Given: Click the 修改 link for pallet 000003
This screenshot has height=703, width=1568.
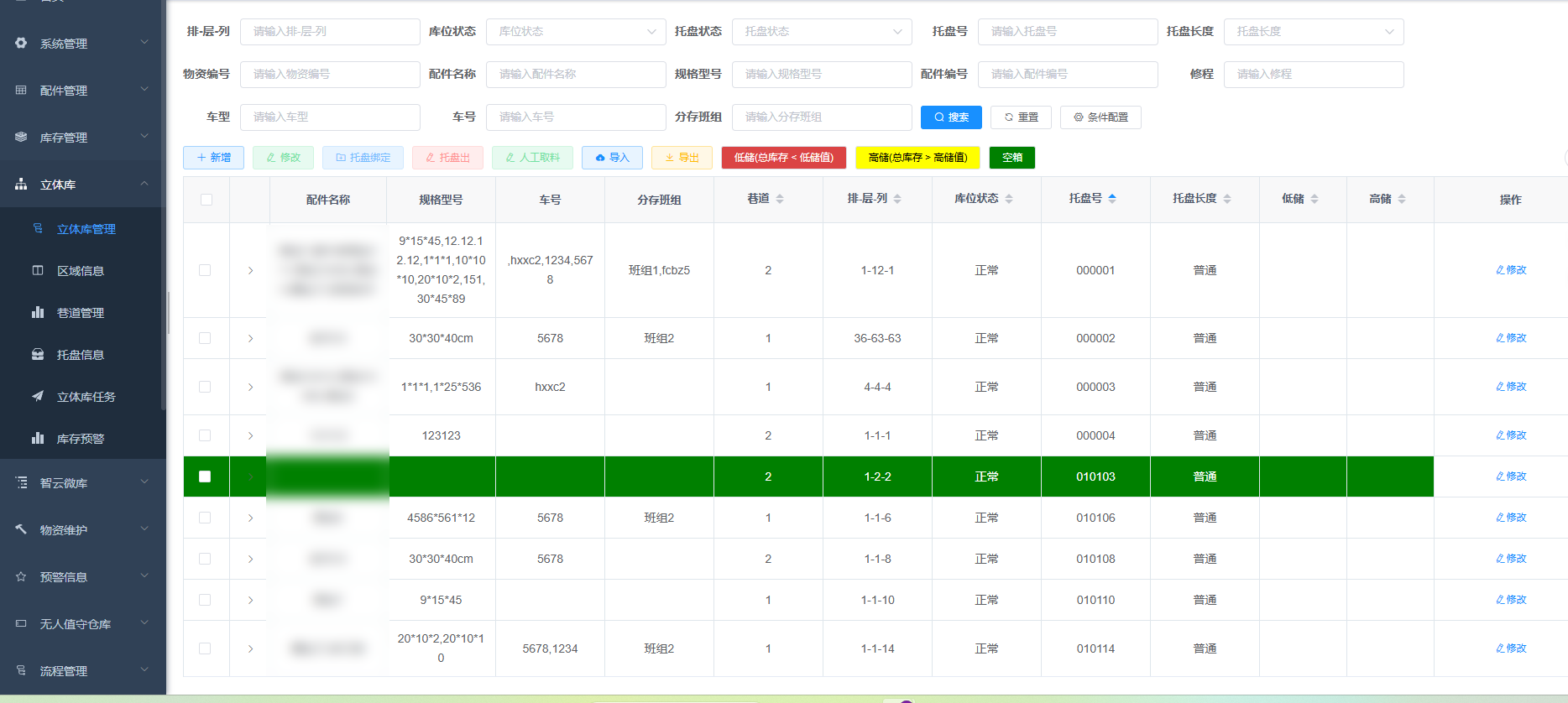Looking at the screenshot, I should (1511, 387).
